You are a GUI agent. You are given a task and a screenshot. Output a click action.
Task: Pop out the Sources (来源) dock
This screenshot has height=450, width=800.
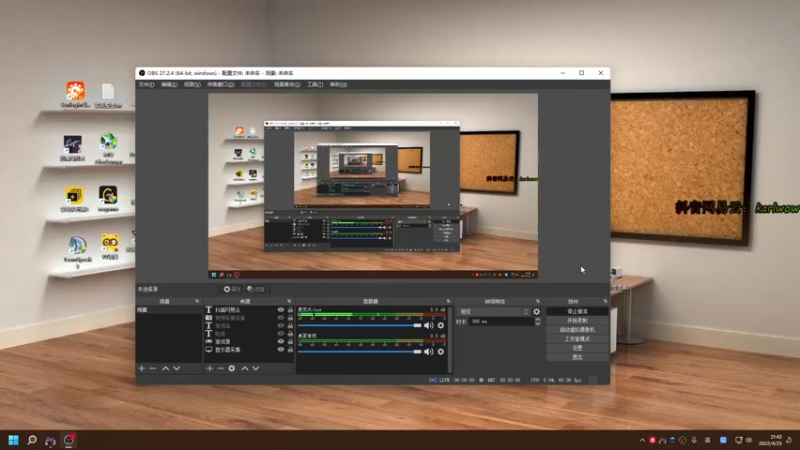pos(289,302)
